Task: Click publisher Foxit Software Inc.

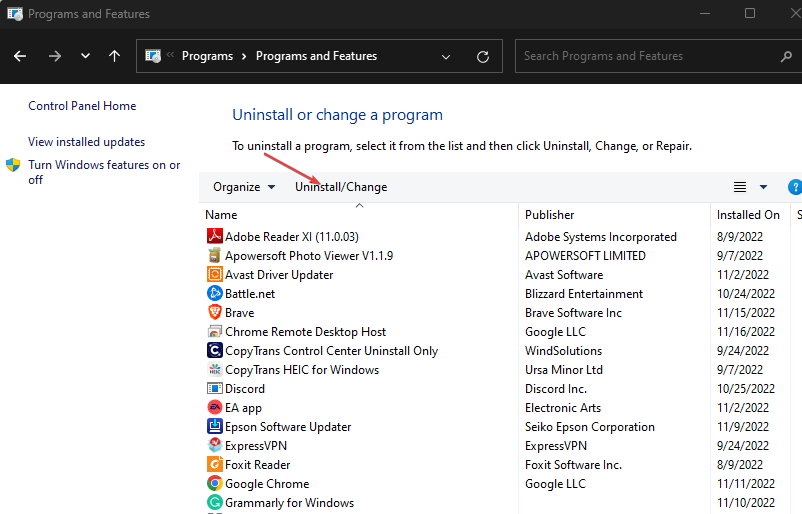Action: (x=573, y=464)
